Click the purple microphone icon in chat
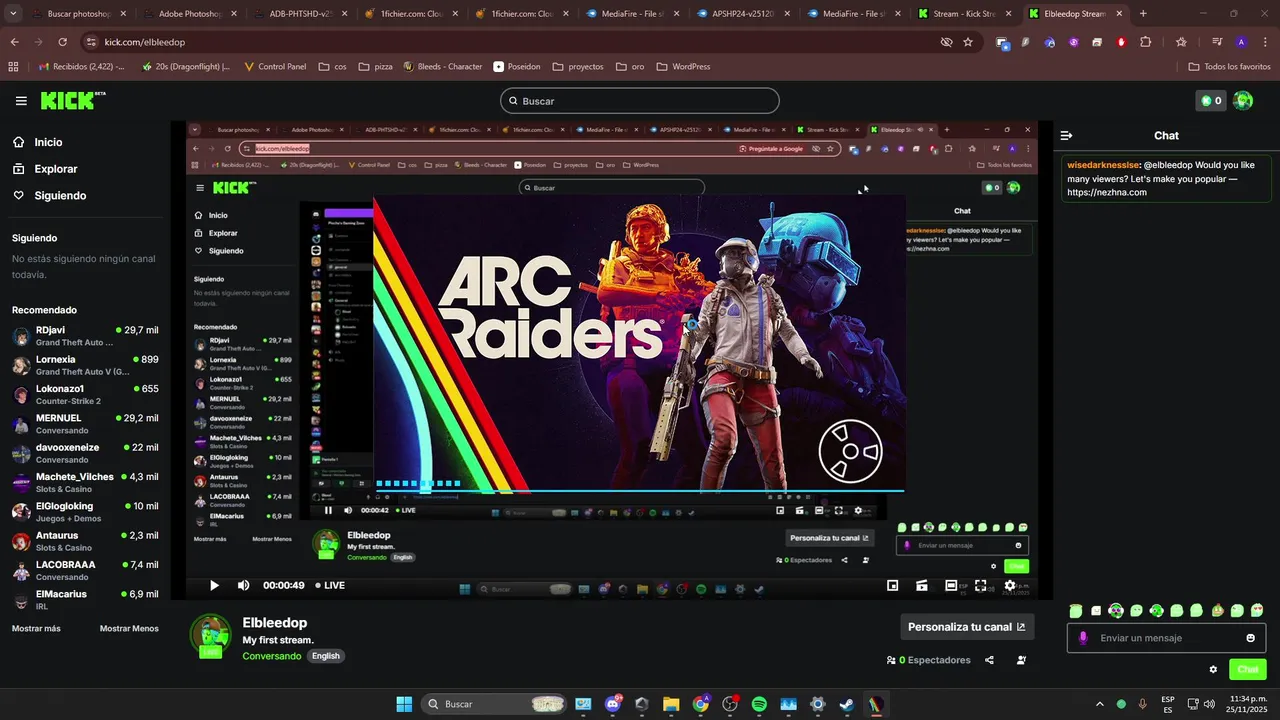Image resolution: width=1280 pixels, height=720 pixels. (x=1083, y=638)
